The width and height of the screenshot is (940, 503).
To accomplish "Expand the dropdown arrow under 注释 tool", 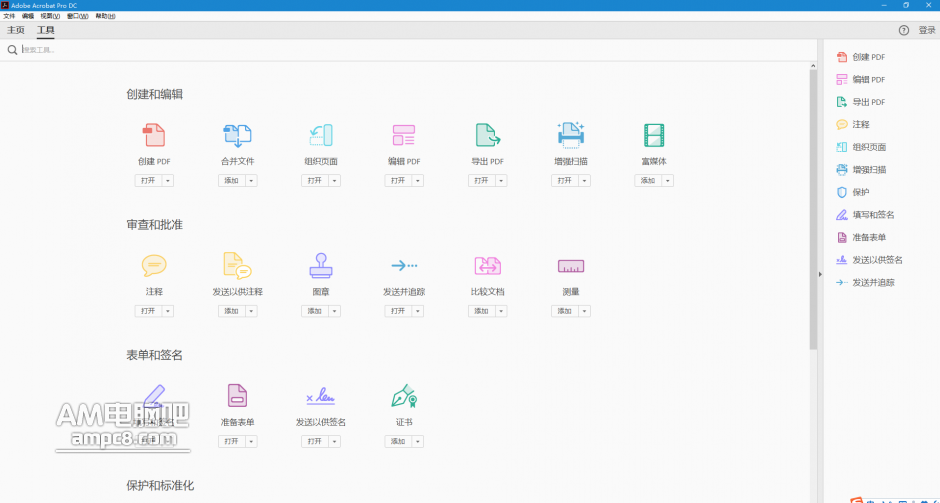I will tap(168, 311).
